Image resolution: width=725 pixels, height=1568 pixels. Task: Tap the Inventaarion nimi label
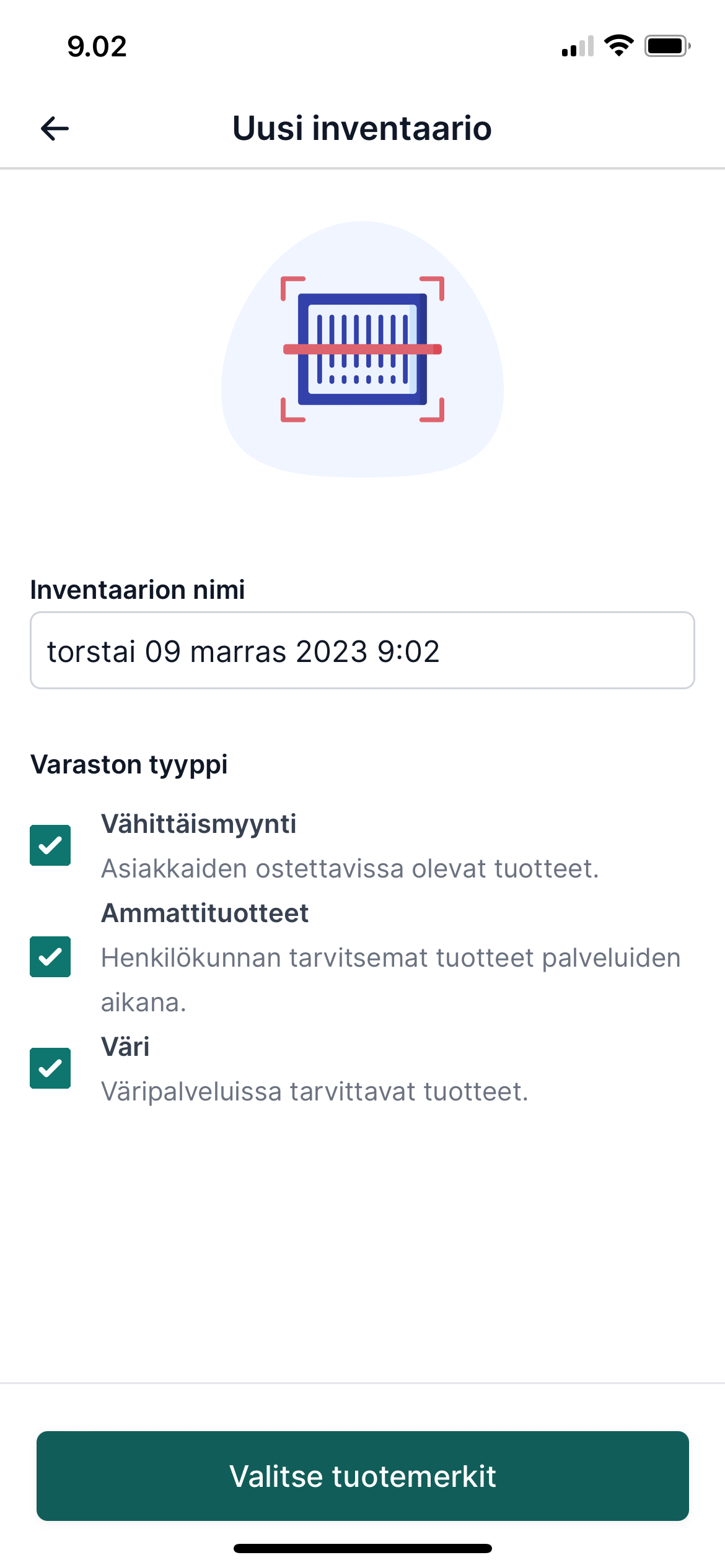click(138, 590)
